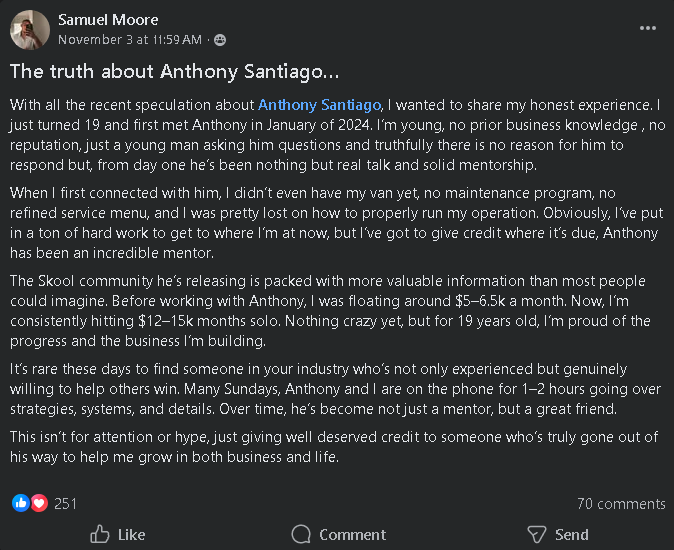Open the Anthony Santiago tagged profile link
Image resolution: width=674 pixels, height=550 pixels.
pos(320,104)
